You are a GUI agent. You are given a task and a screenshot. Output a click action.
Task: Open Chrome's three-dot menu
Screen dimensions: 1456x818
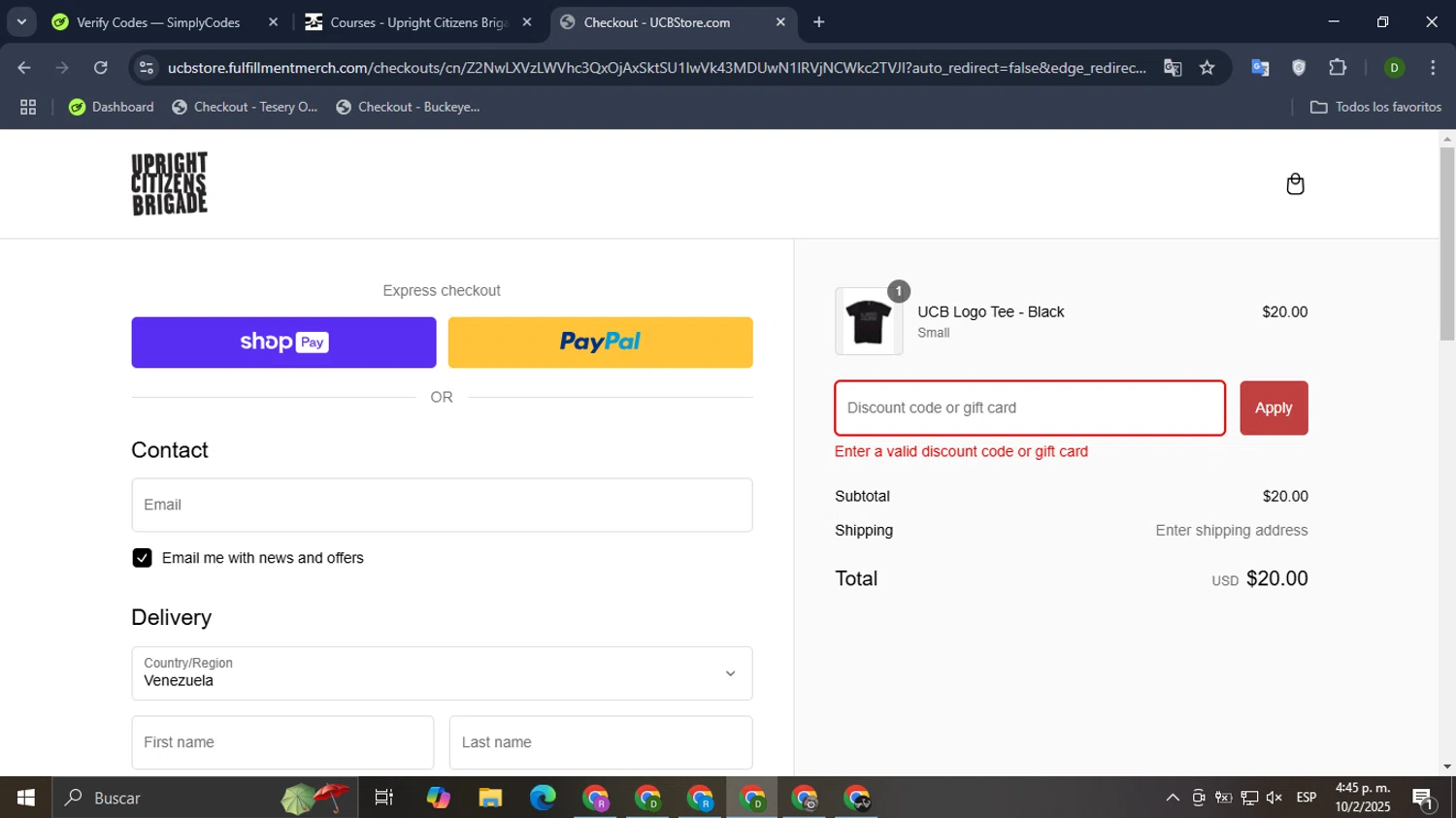(1433, 68)
